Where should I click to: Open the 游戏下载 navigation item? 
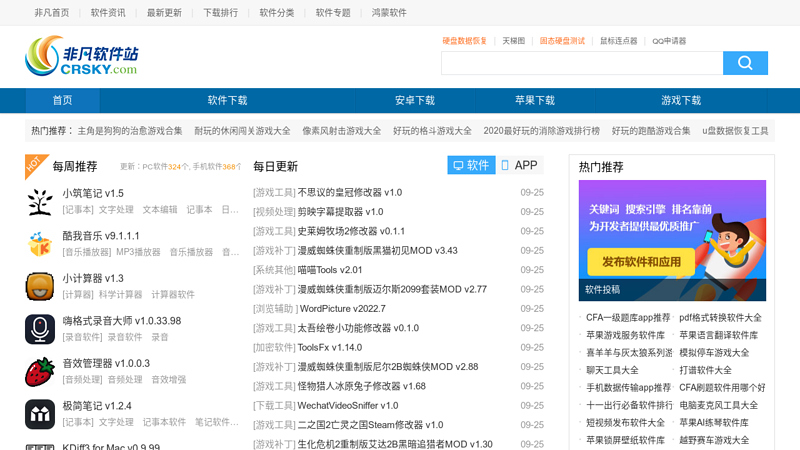click(681, 101)
